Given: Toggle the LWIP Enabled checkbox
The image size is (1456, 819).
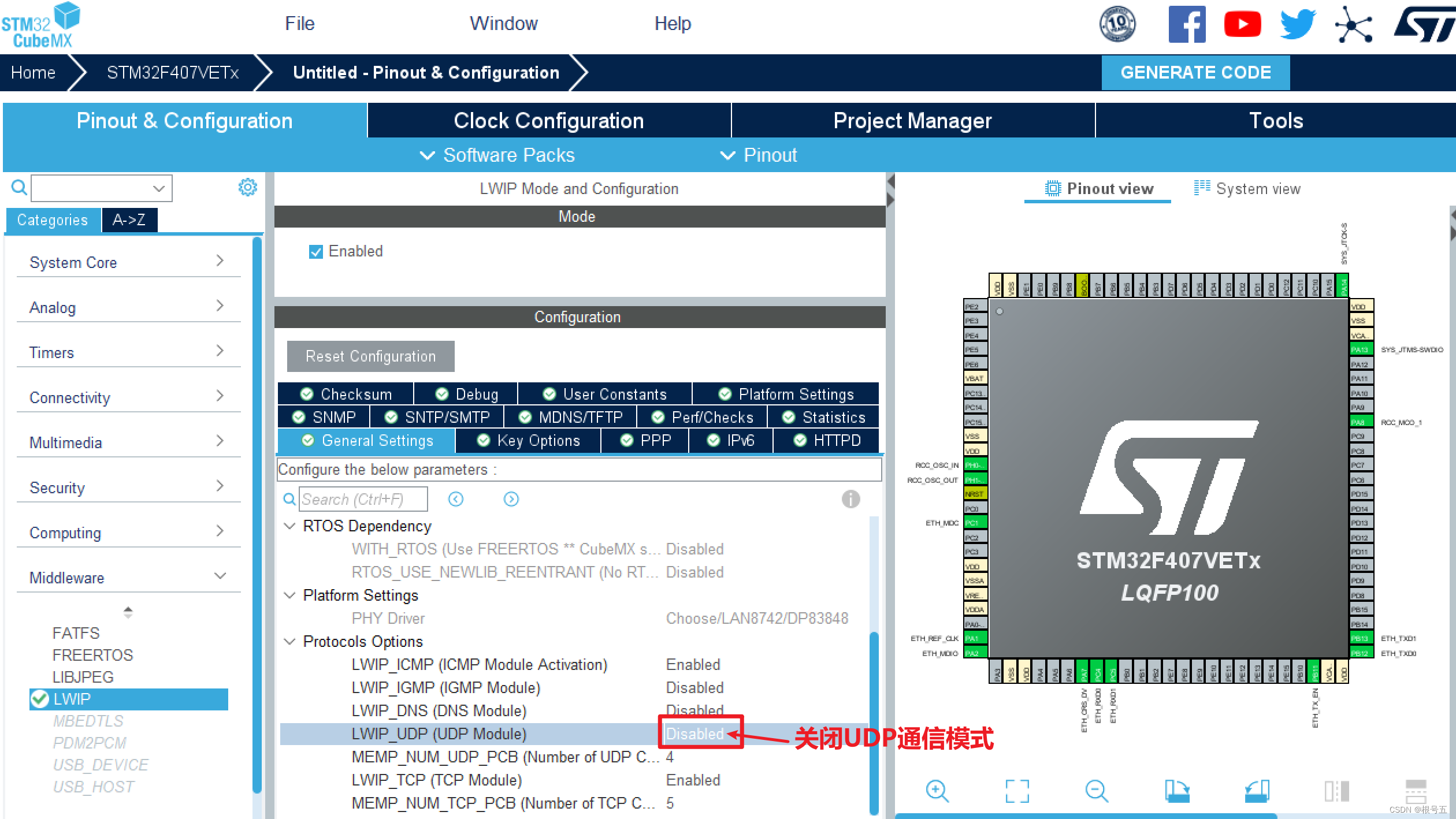Looking at the screenshot, I should coord(315,252).
